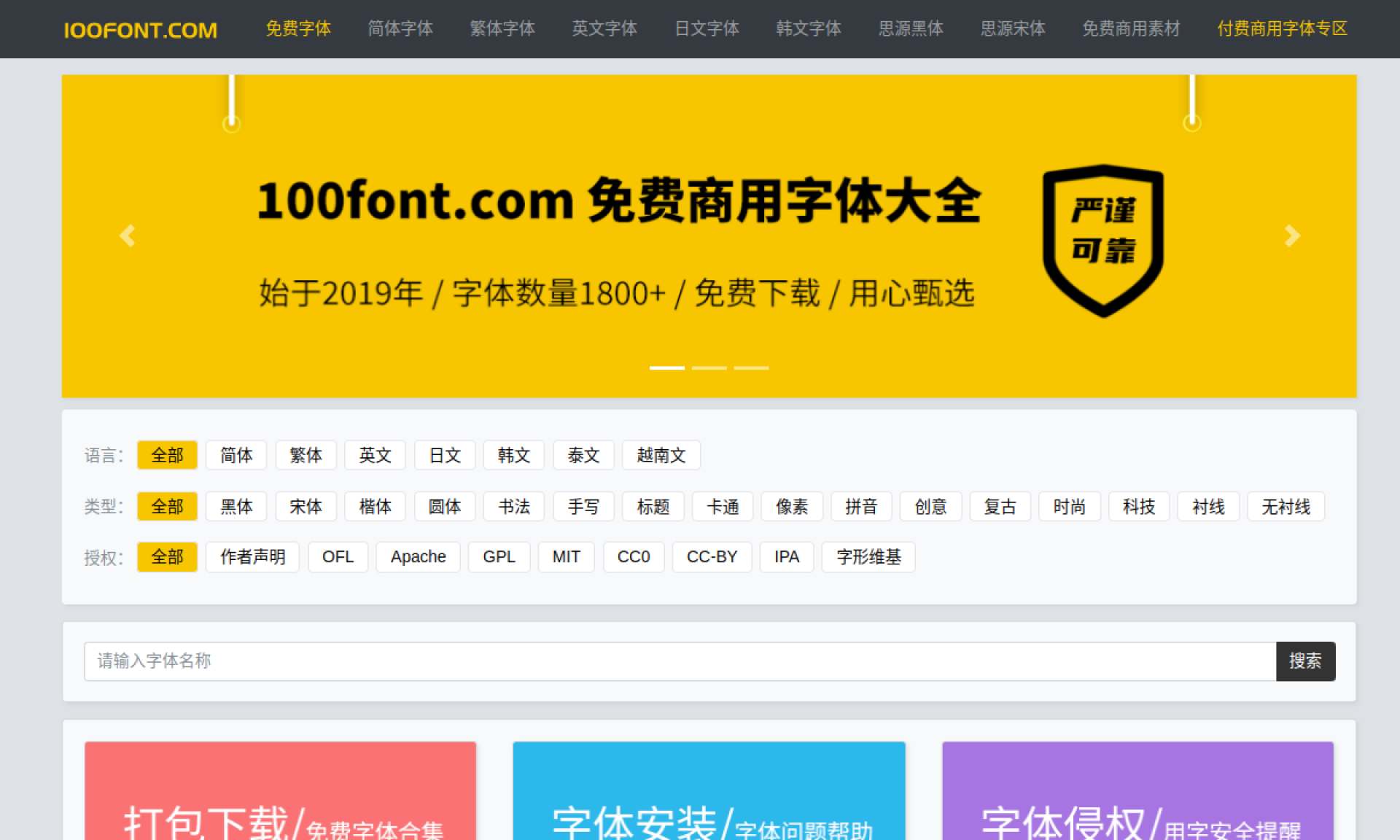
Task: Open the 日文字体 nav item
Action: point(707,28)
